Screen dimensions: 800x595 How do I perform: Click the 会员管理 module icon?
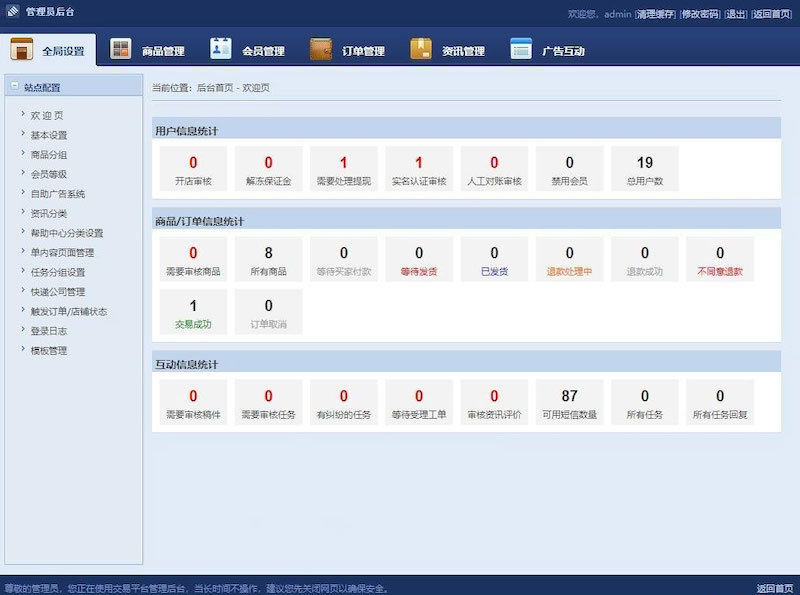[221, 46]
